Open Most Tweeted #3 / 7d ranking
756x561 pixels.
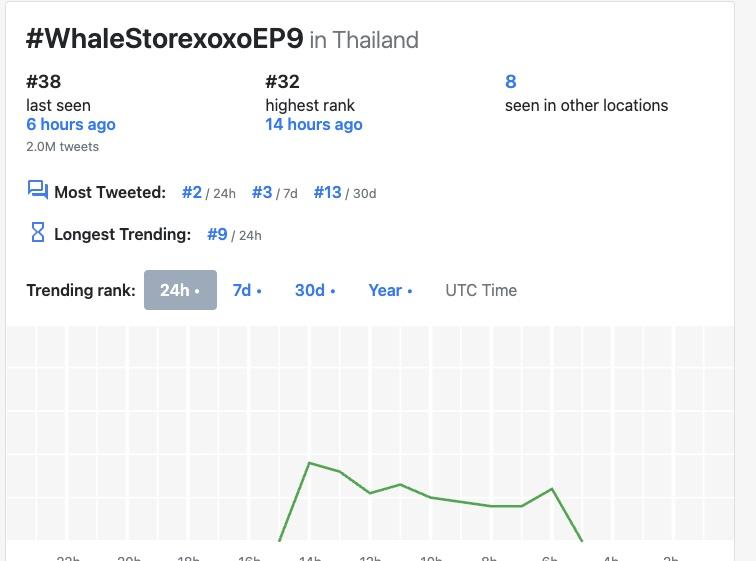coord(262,192)
